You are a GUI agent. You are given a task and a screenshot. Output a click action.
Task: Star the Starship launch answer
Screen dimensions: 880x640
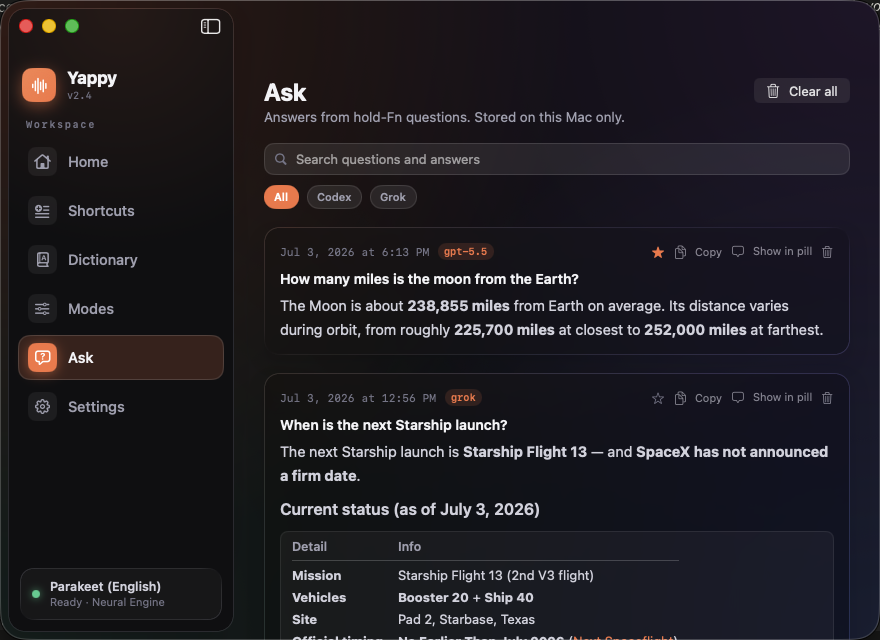(x=658, y=398)
